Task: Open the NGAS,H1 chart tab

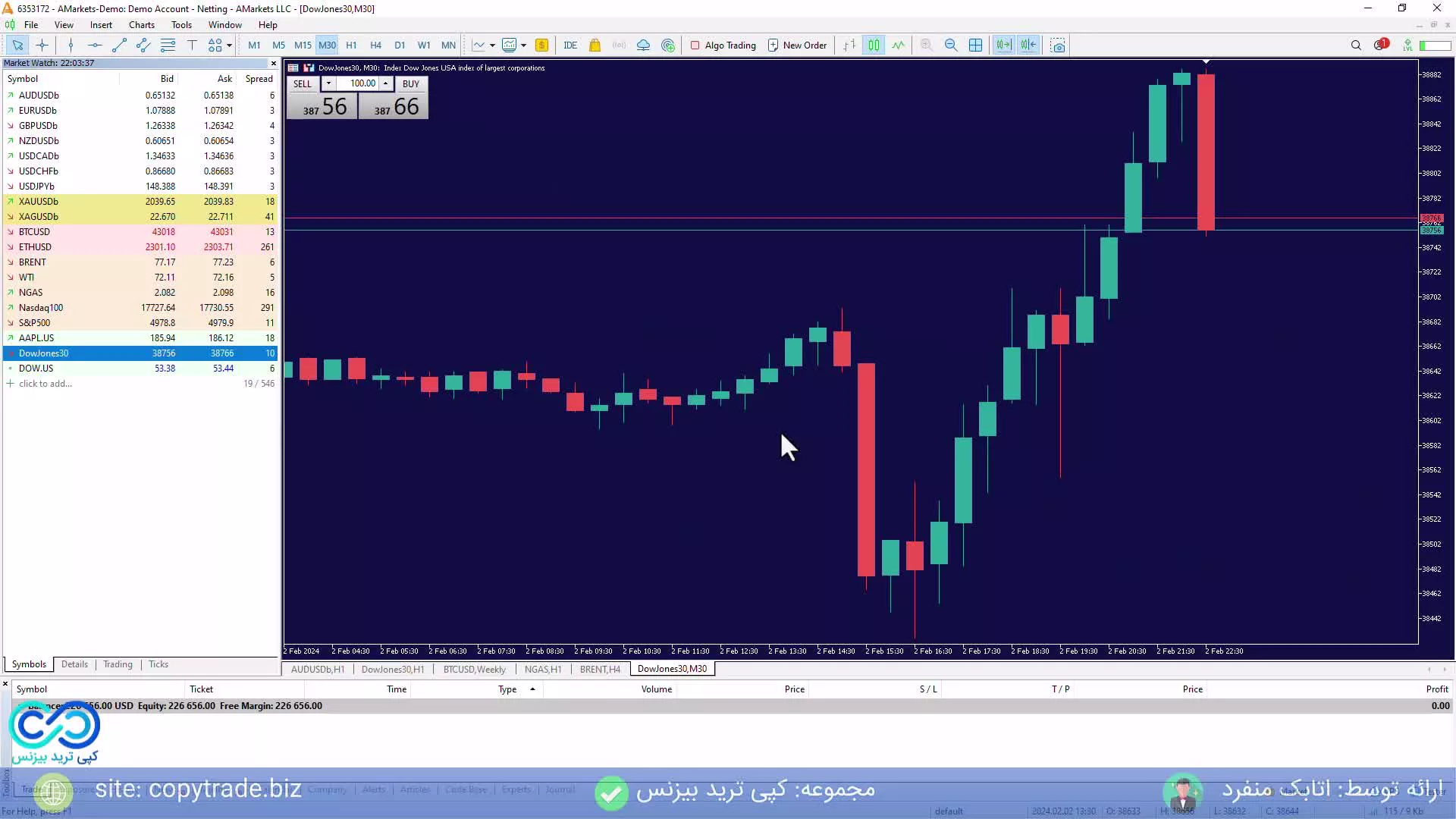Action: pos(543,670)
